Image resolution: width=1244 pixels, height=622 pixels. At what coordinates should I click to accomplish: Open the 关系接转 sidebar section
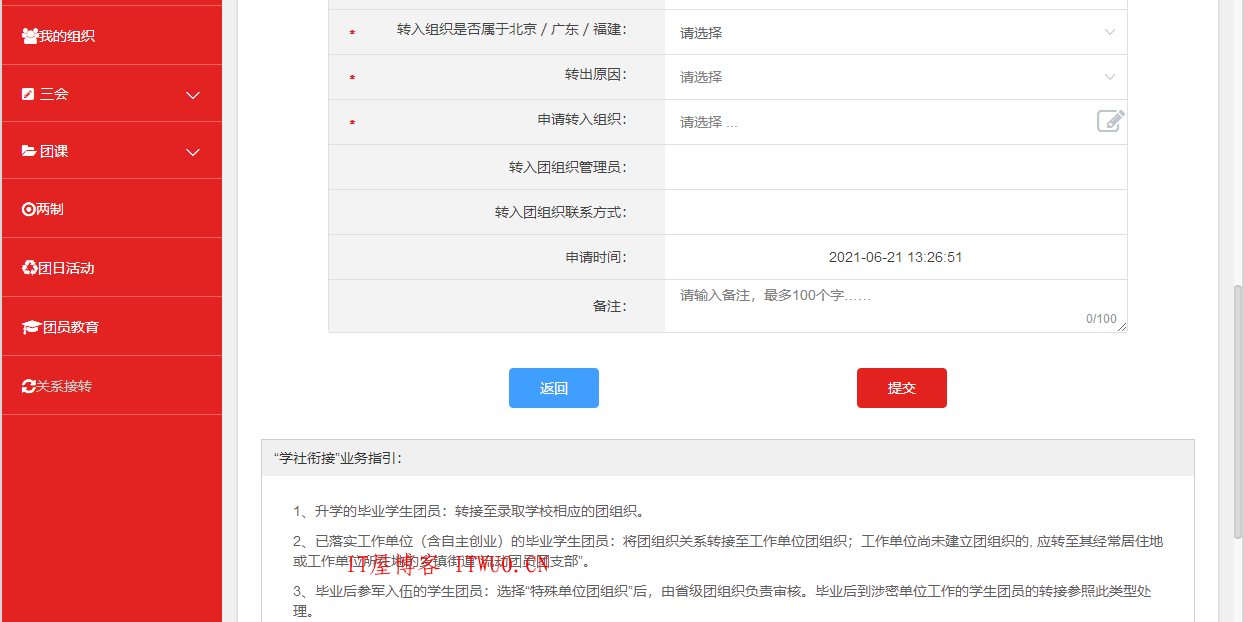(66, 383)
